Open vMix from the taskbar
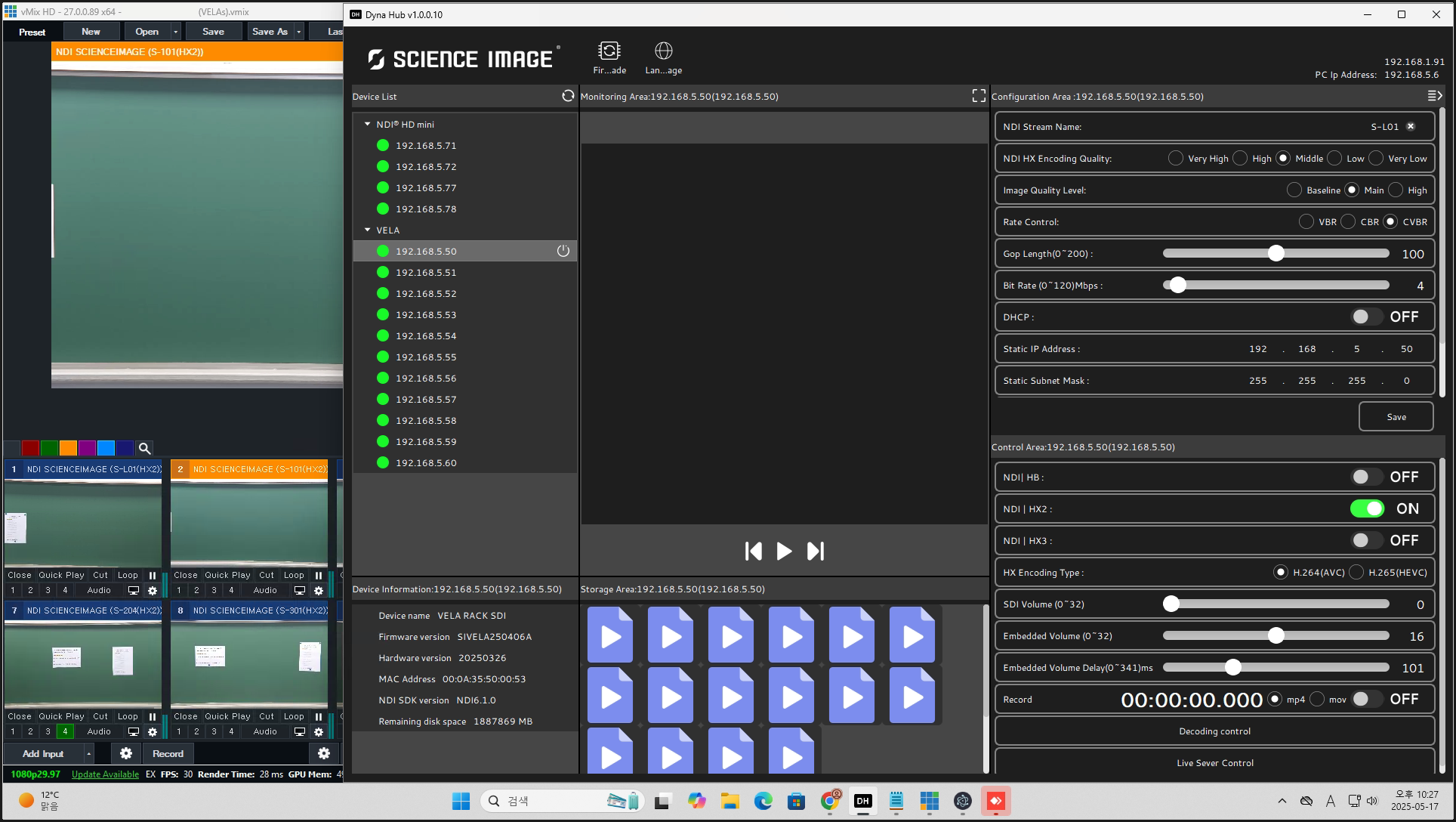The height and width of the screenshot is (822, 1456). (930, 801)
